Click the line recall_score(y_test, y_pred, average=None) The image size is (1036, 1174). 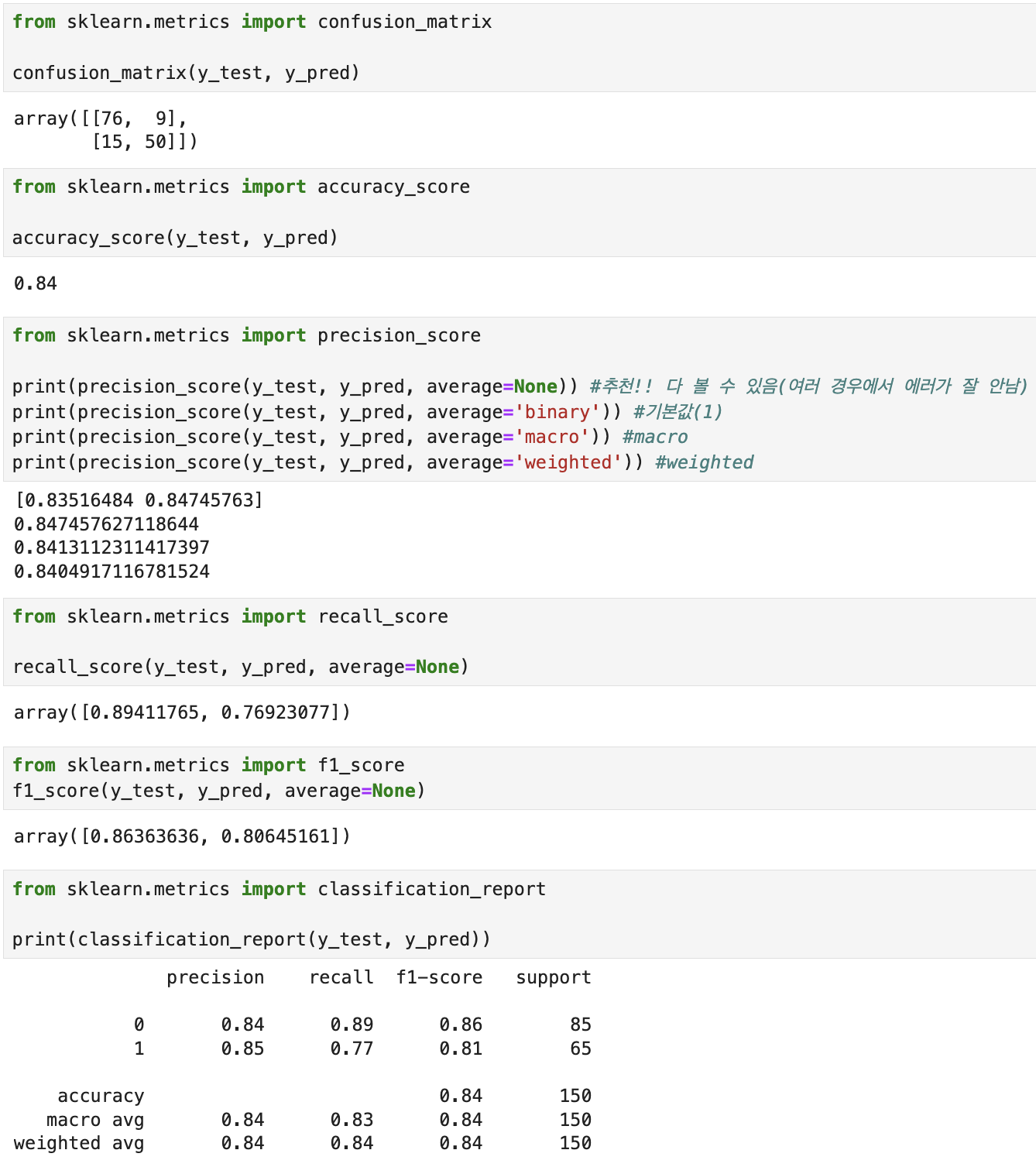(241, 667)
